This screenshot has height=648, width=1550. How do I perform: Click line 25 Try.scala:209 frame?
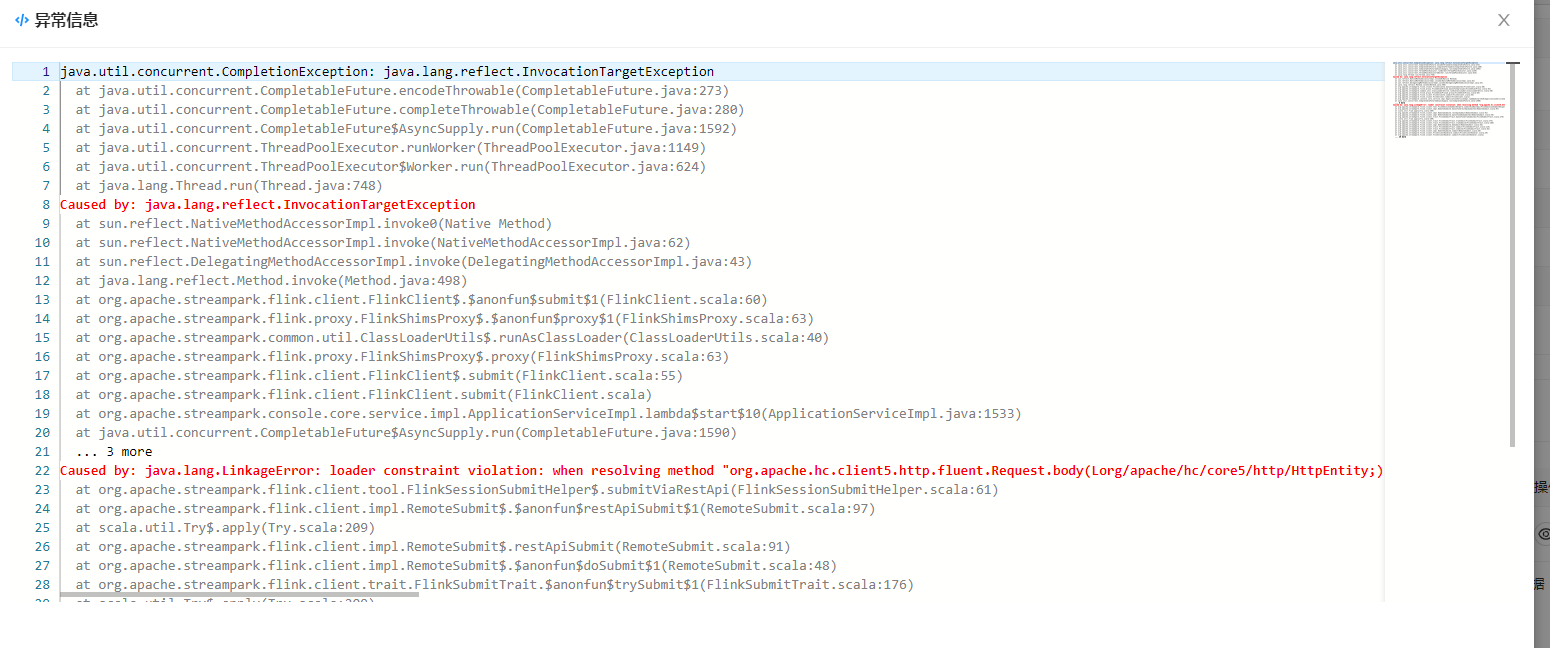tap(225, 528)
